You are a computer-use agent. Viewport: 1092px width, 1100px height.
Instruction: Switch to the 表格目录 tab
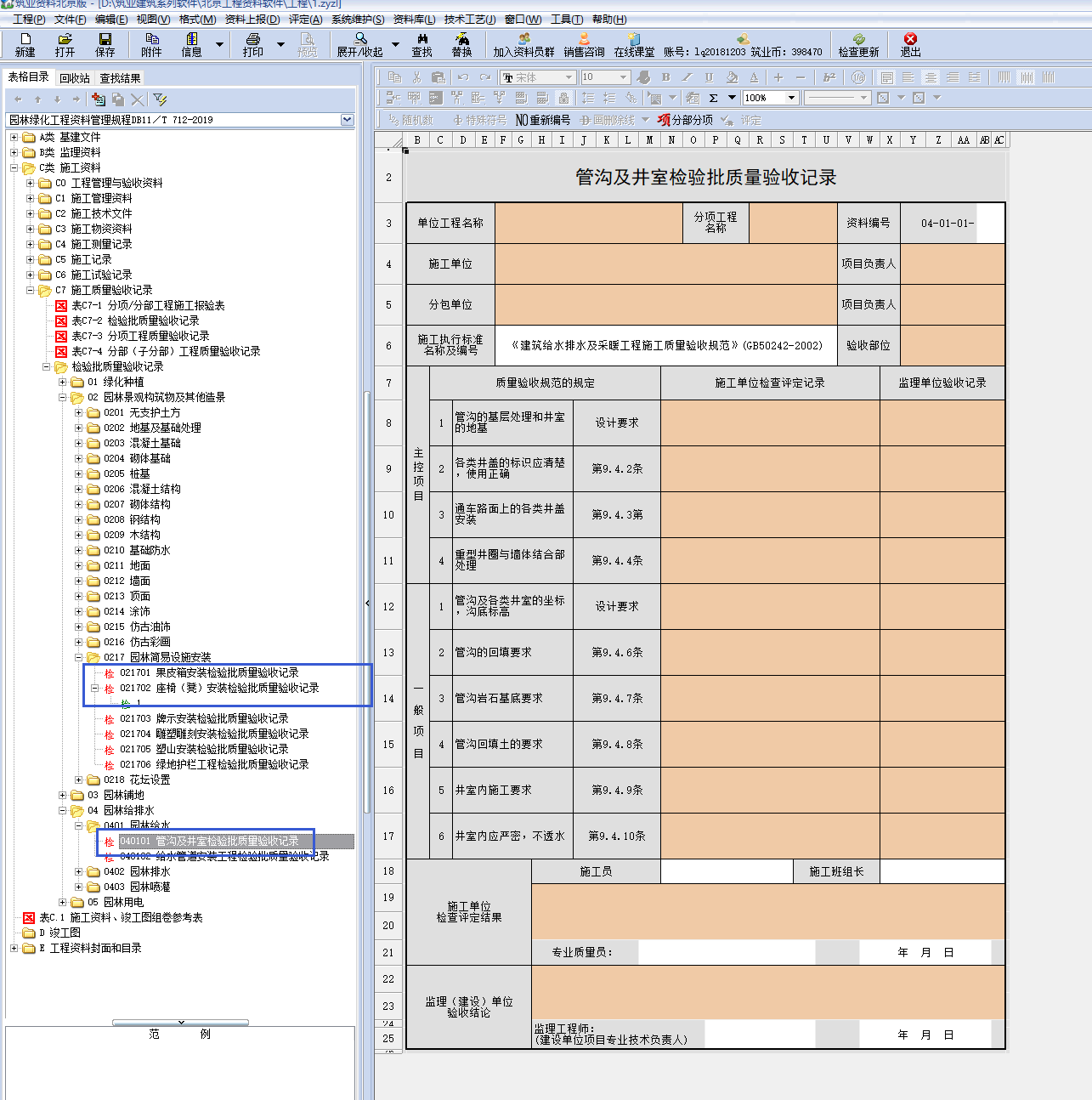(29, 77)
